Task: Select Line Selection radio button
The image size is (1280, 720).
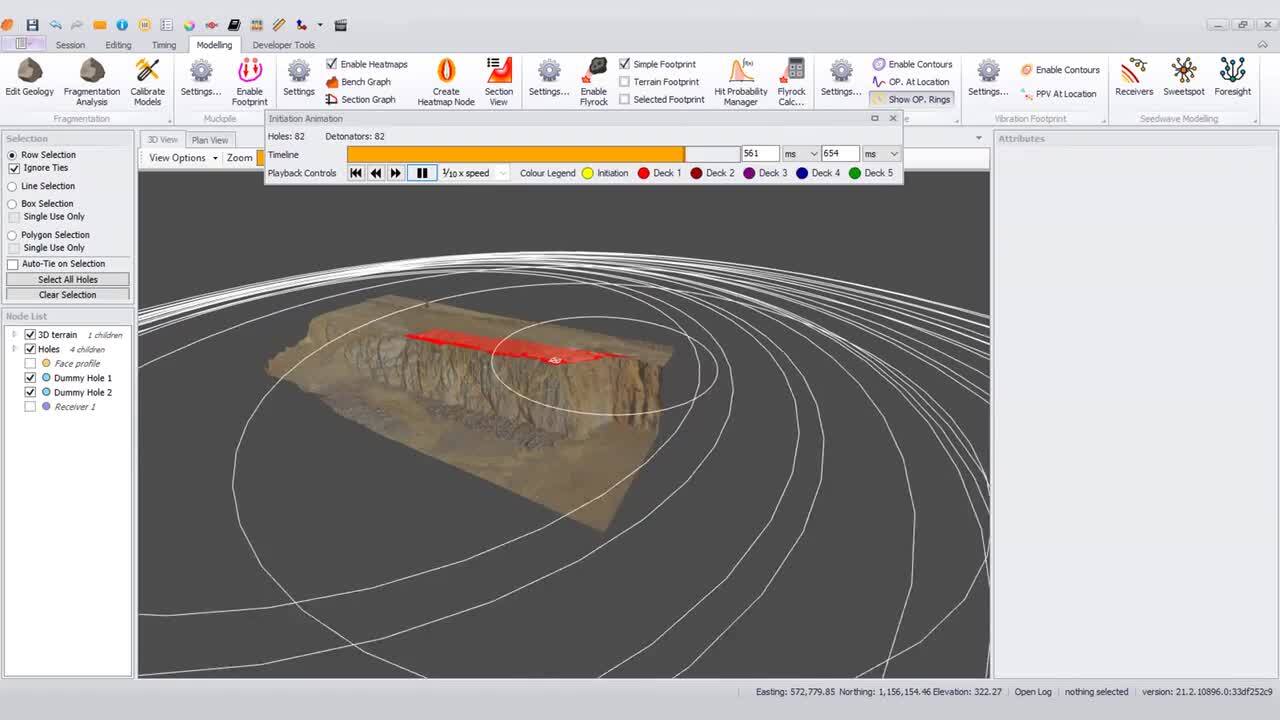Action: click(x=12, y=186)
